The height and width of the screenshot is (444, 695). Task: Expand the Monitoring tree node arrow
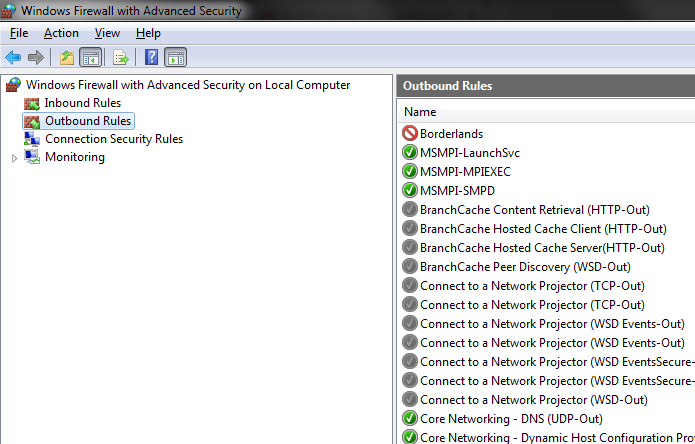click(13, 158)
